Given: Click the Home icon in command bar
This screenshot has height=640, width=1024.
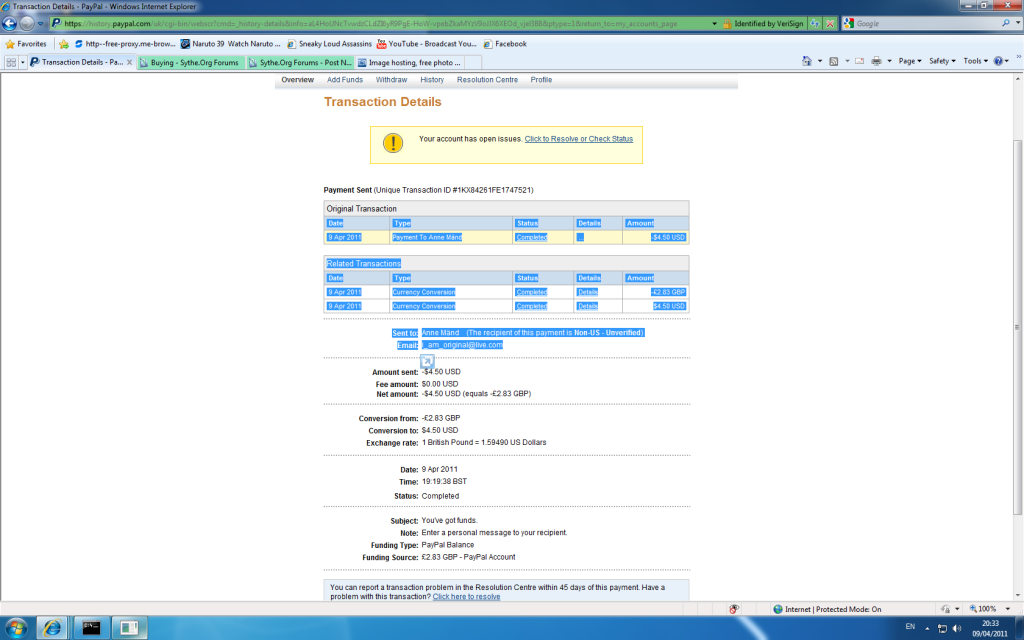Looking at the screenshot, I should [807, 61].
